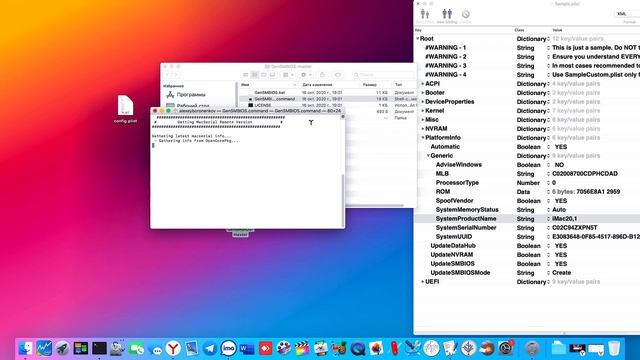The image size is (640, 360).
Task: Click MLB value C02008700CDPHCDAD
Action: tap(585, 174)
